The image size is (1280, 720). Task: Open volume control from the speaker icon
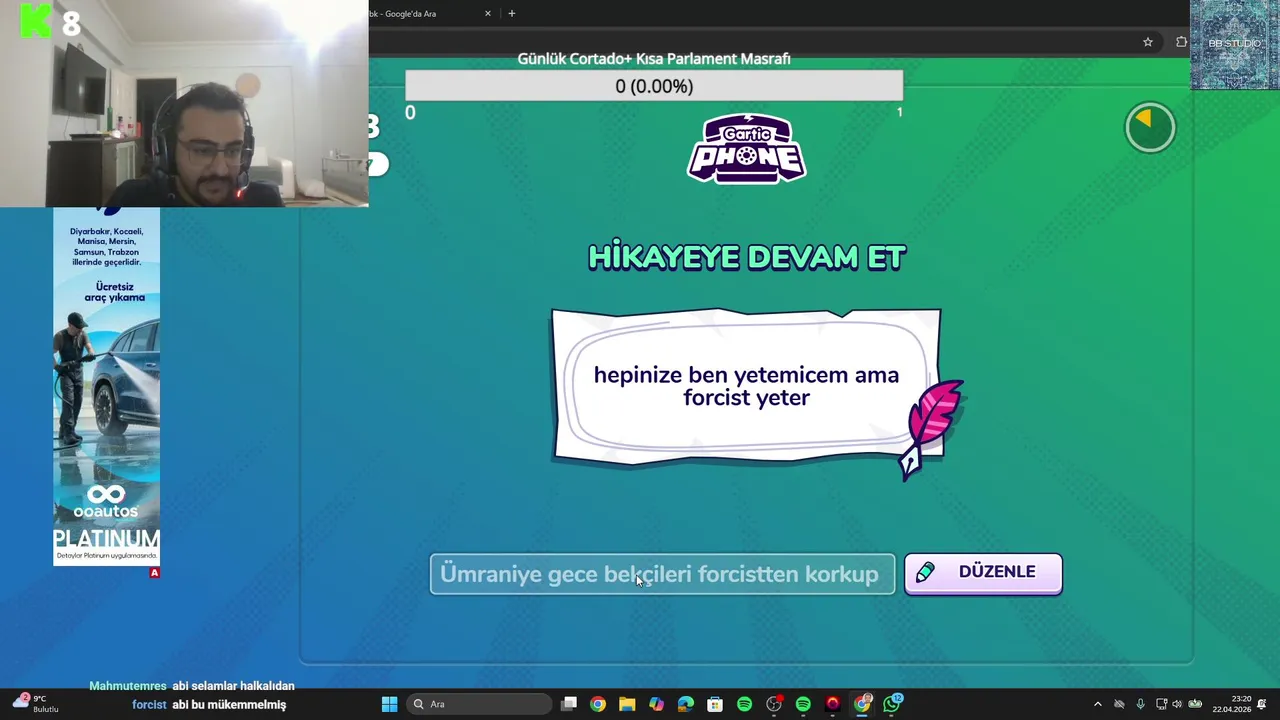point(1176,704)
